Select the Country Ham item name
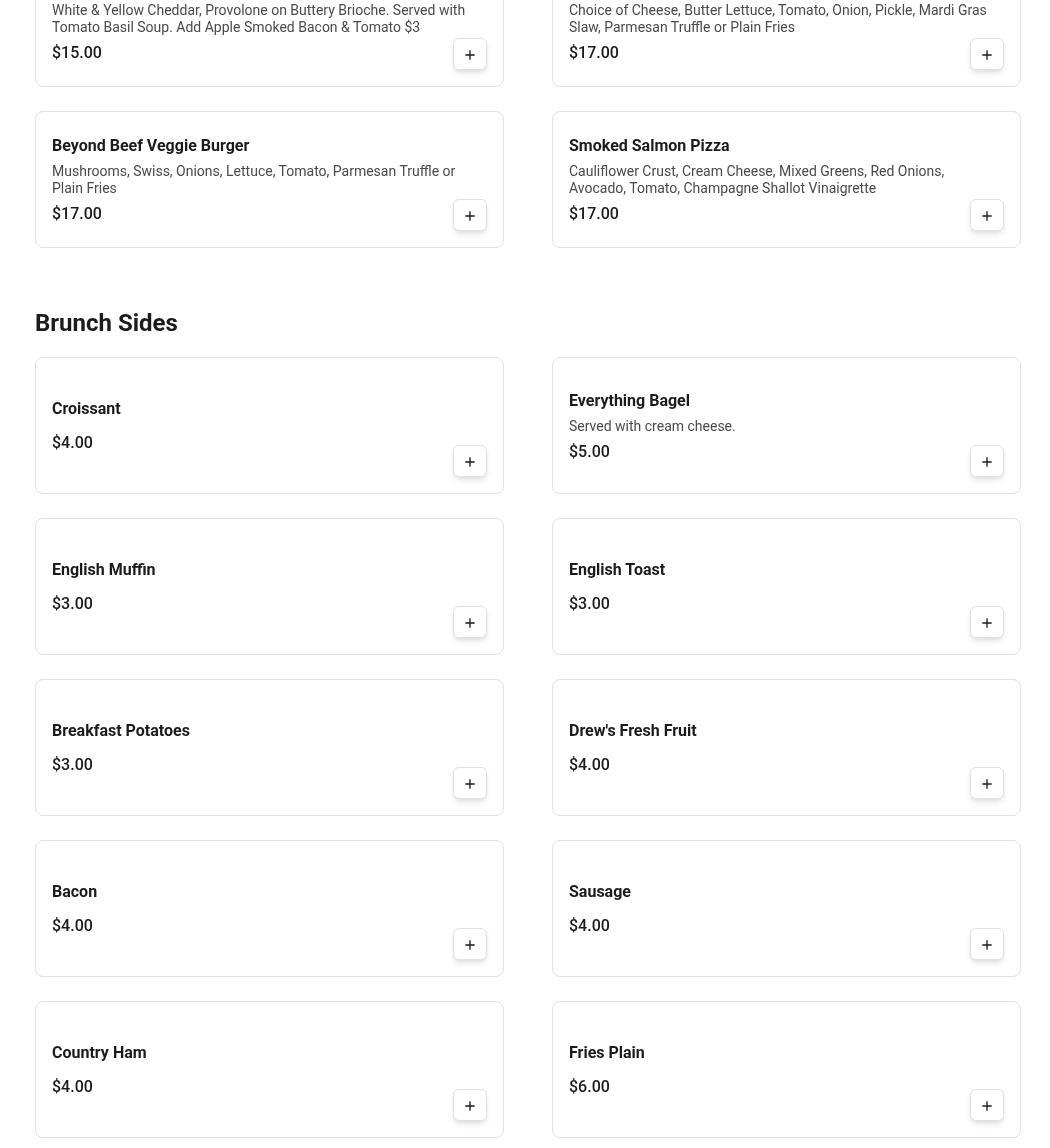Image resolution: width=1050 pixels, height=1148 pixels. tap(99, 1053)
